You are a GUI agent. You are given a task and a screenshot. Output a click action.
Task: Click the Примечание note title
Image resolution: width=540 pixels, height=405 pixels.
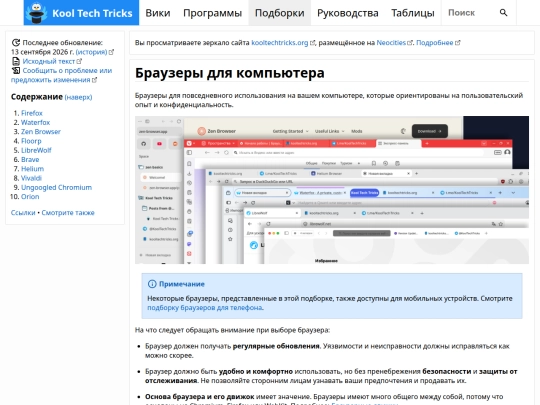pos(182,284)
